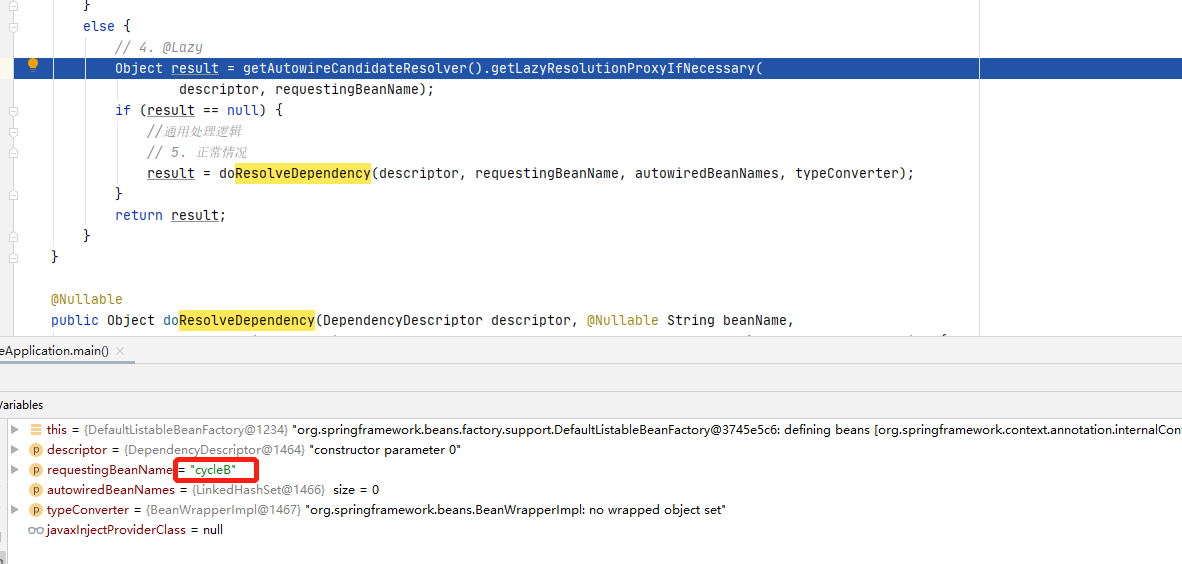Select the "cycleB" string value
This screenshot has width=1182, height=564.
click(x=214, y=470)
